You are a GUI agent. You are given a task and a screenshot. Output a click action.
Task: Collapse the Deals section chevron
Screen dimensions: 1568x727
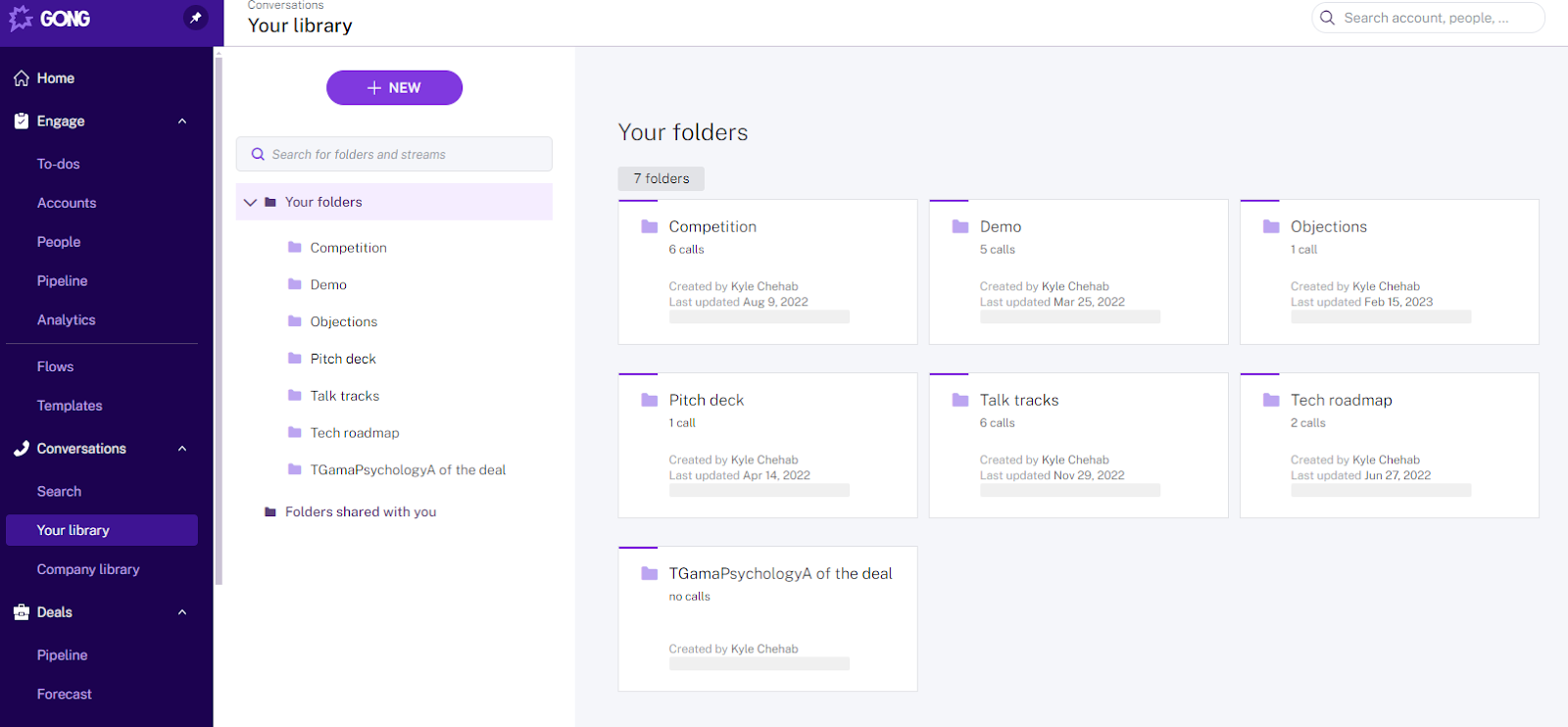point(182,612)
